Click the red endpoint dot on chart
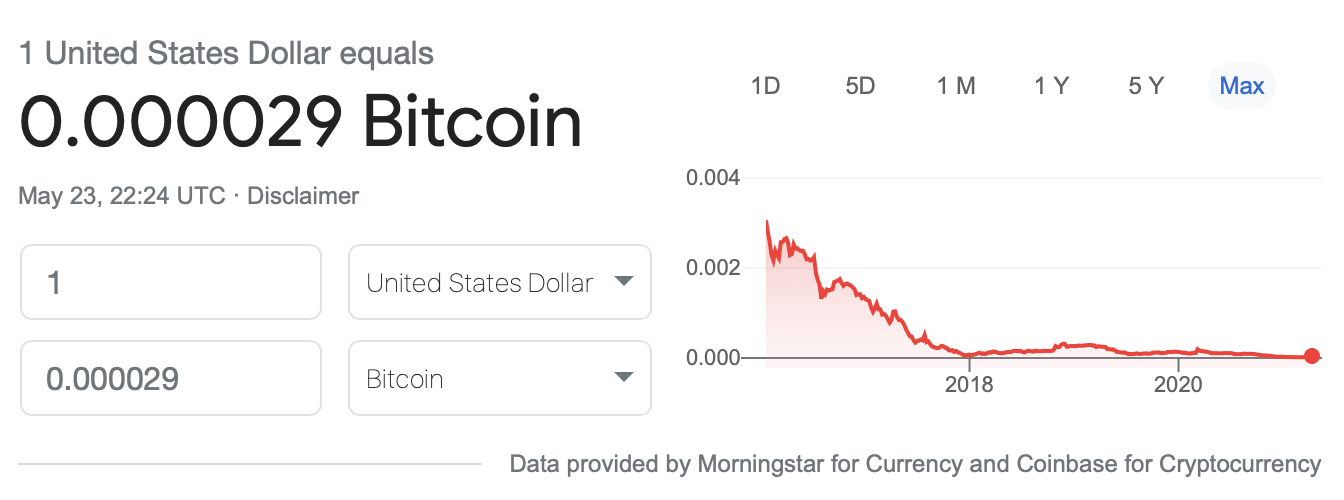This screenshot has width=1344, height=500. 1312,356
